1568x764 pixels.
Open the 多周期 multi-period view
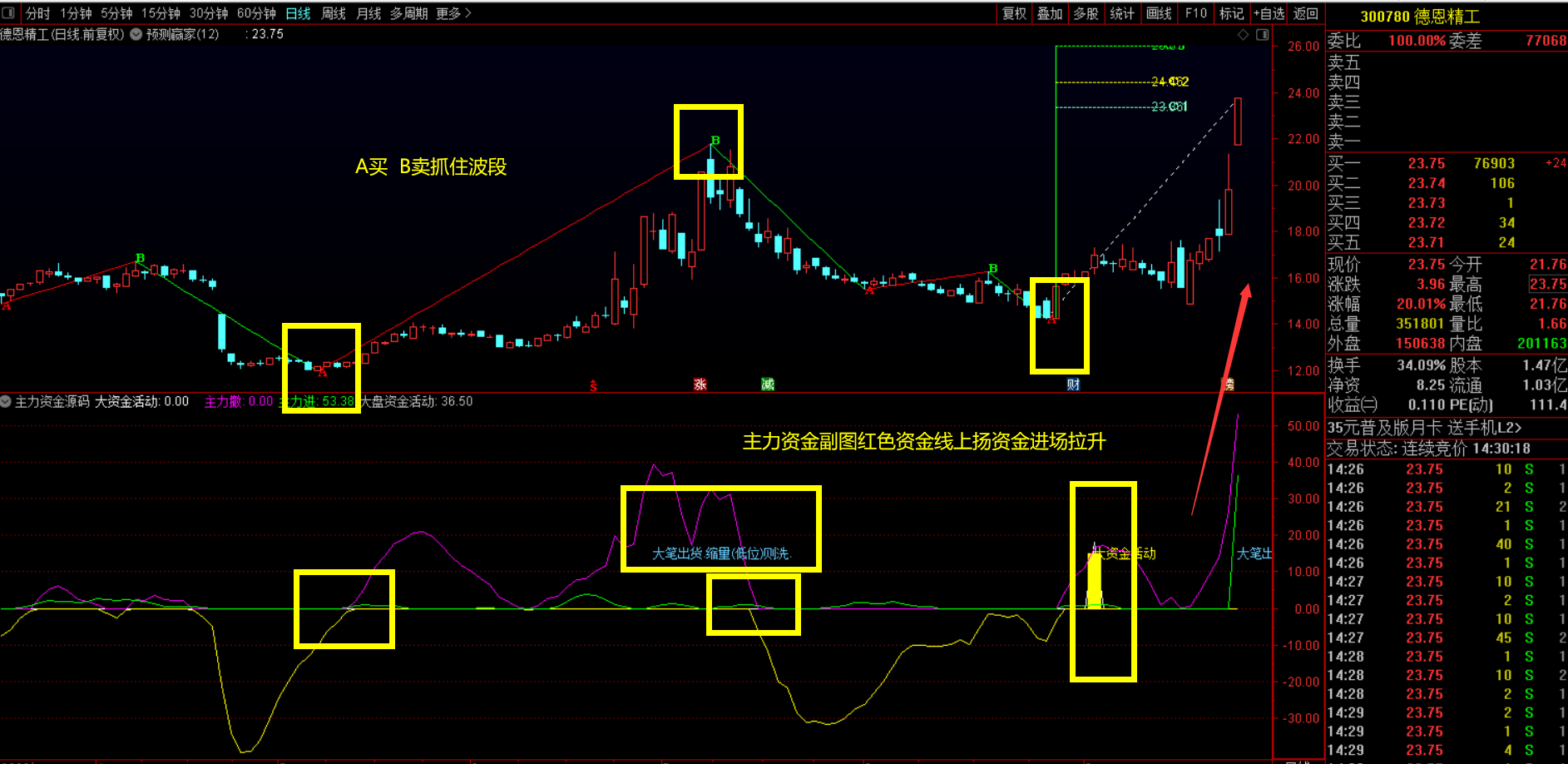pos(409,13)
